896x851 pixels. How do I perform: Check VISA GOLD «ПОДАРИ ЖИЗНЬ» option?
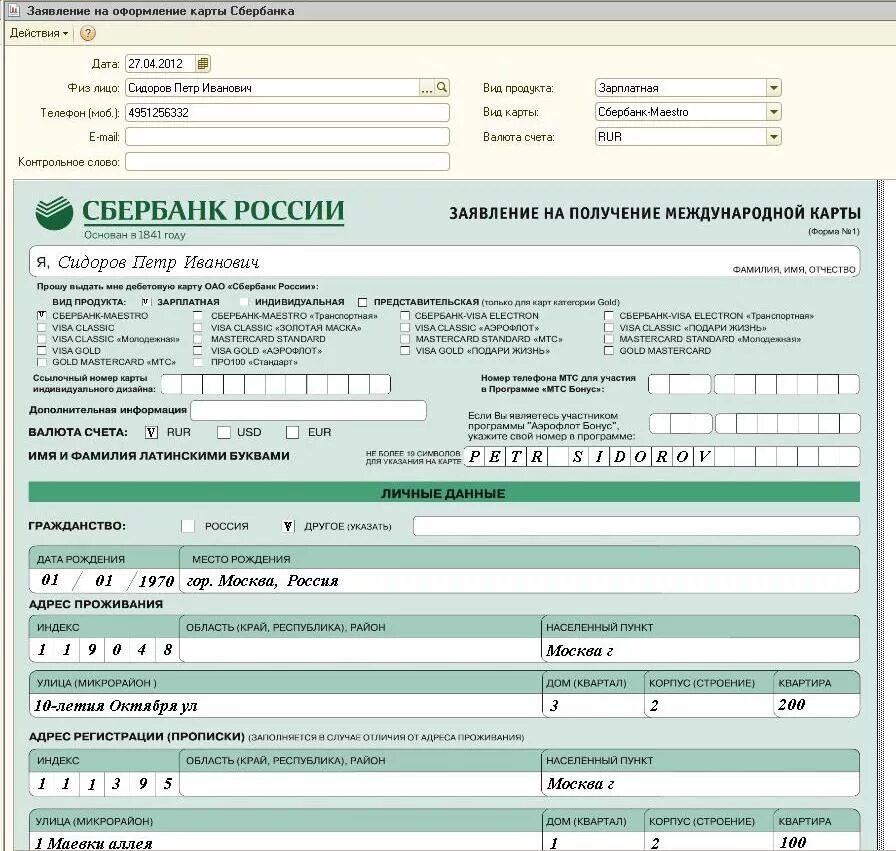pos(405,350)
